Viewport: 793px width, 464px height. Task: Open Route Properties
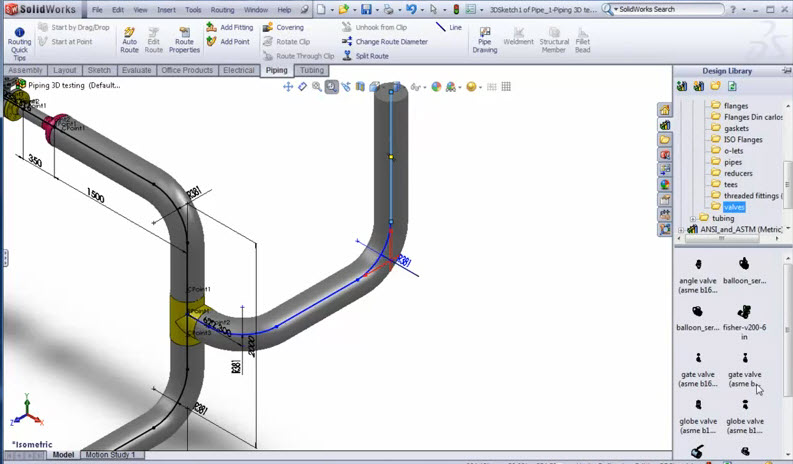pyautogui.click(x=184, y=40)
